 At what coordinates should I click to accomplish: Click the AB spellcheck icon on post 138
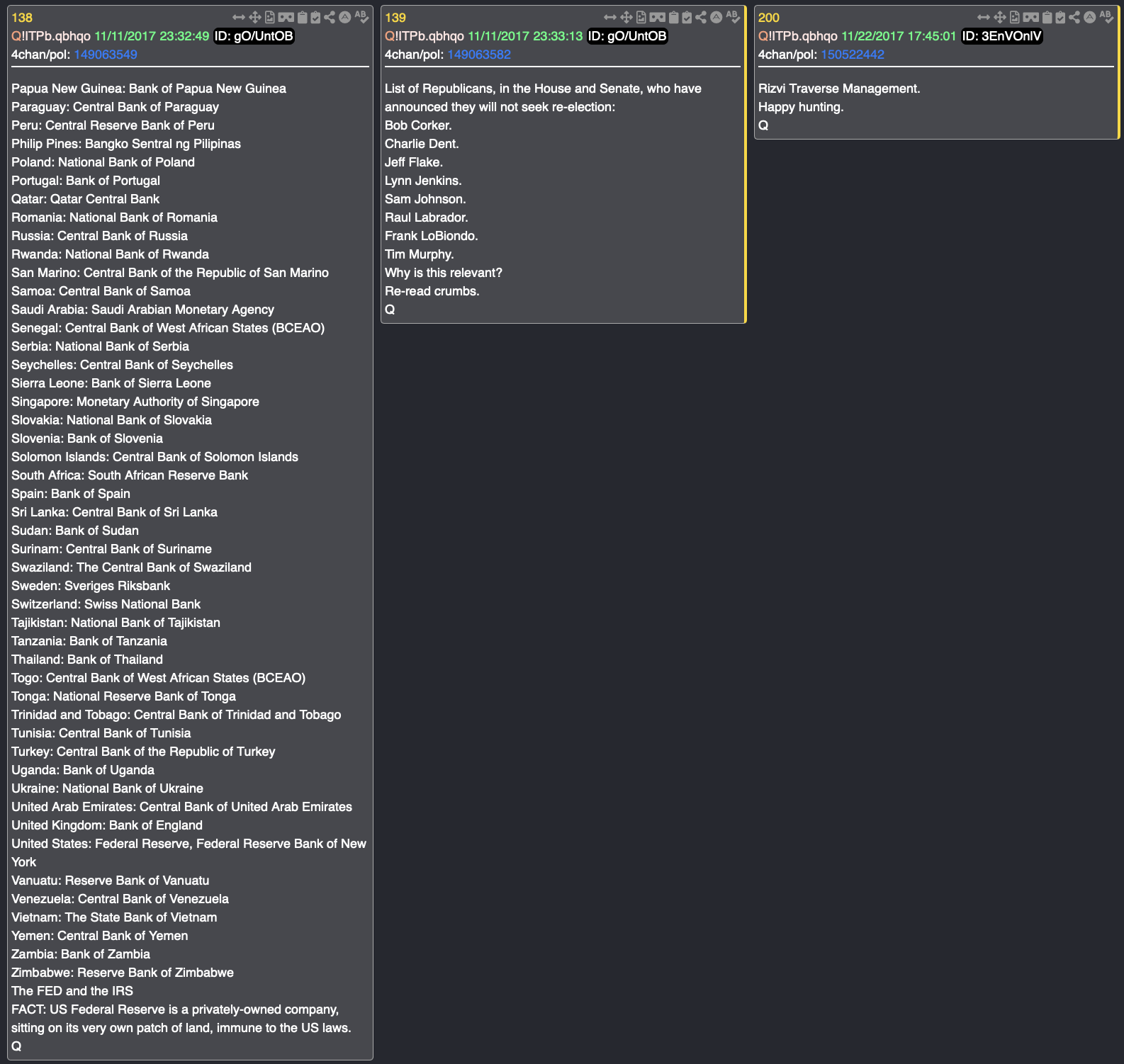(x=361, y=17)
